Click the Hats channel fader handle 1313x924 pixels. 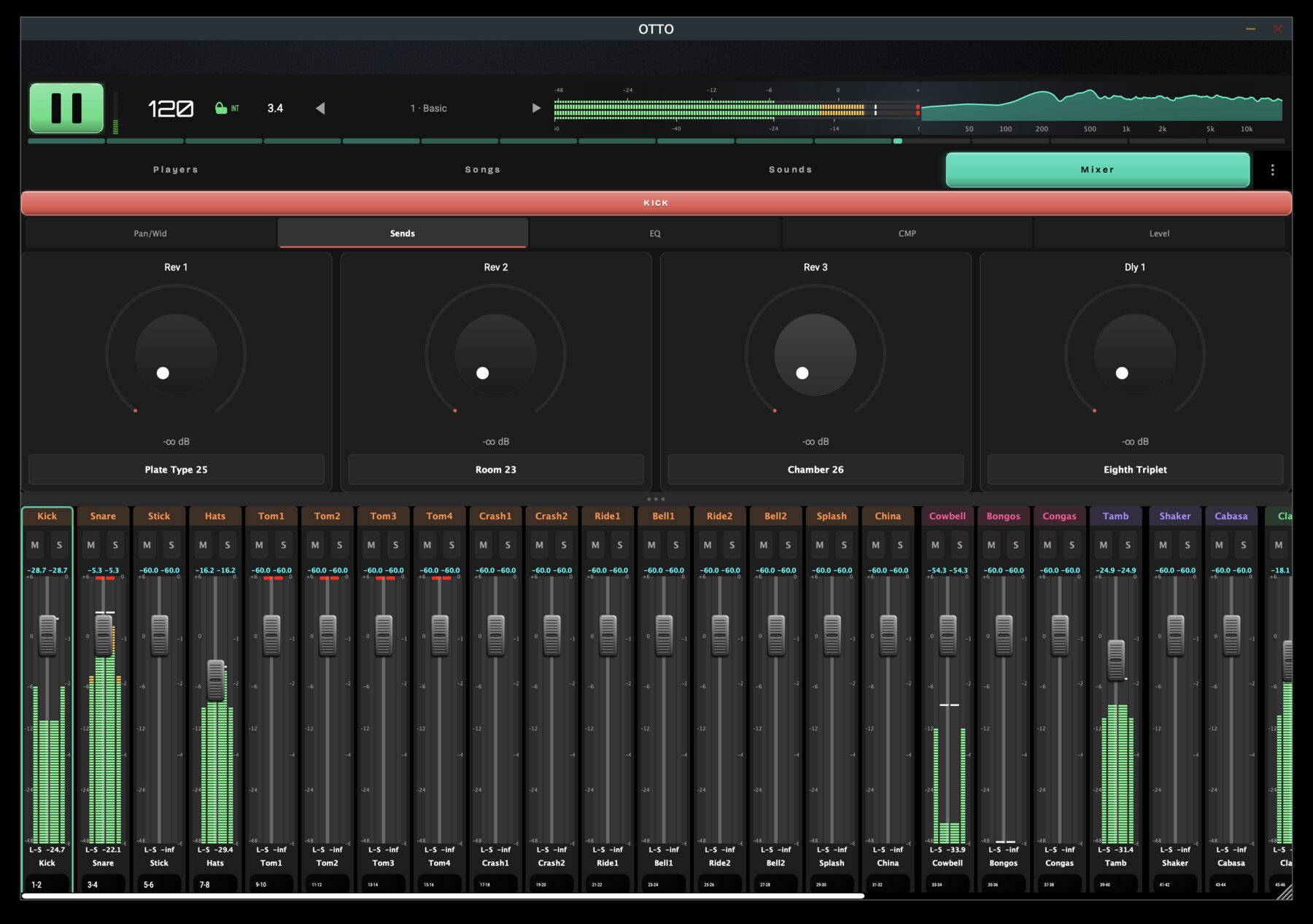pos(215,680)
